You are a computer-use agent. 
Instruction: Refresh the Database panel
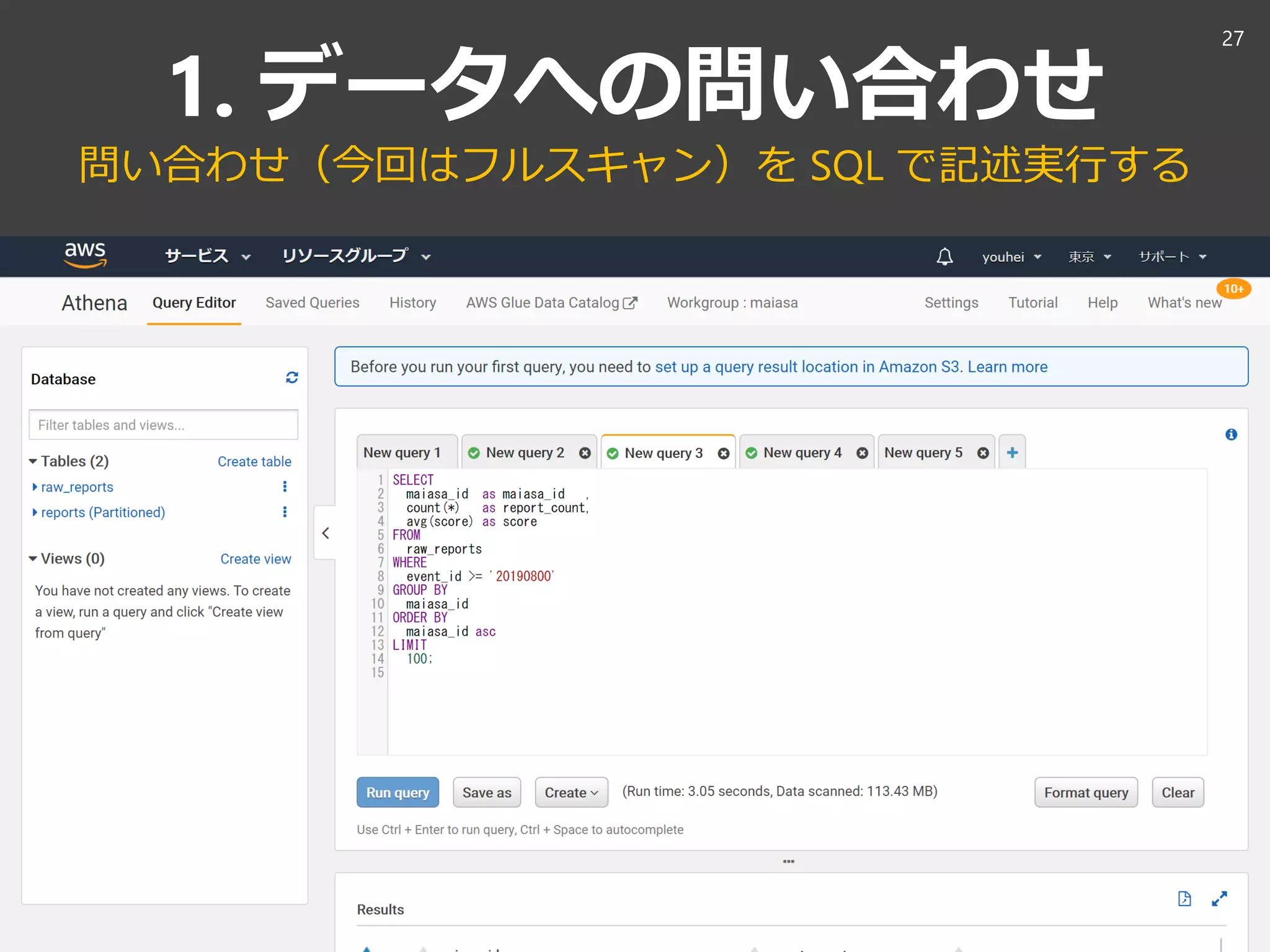pos(292,377)
